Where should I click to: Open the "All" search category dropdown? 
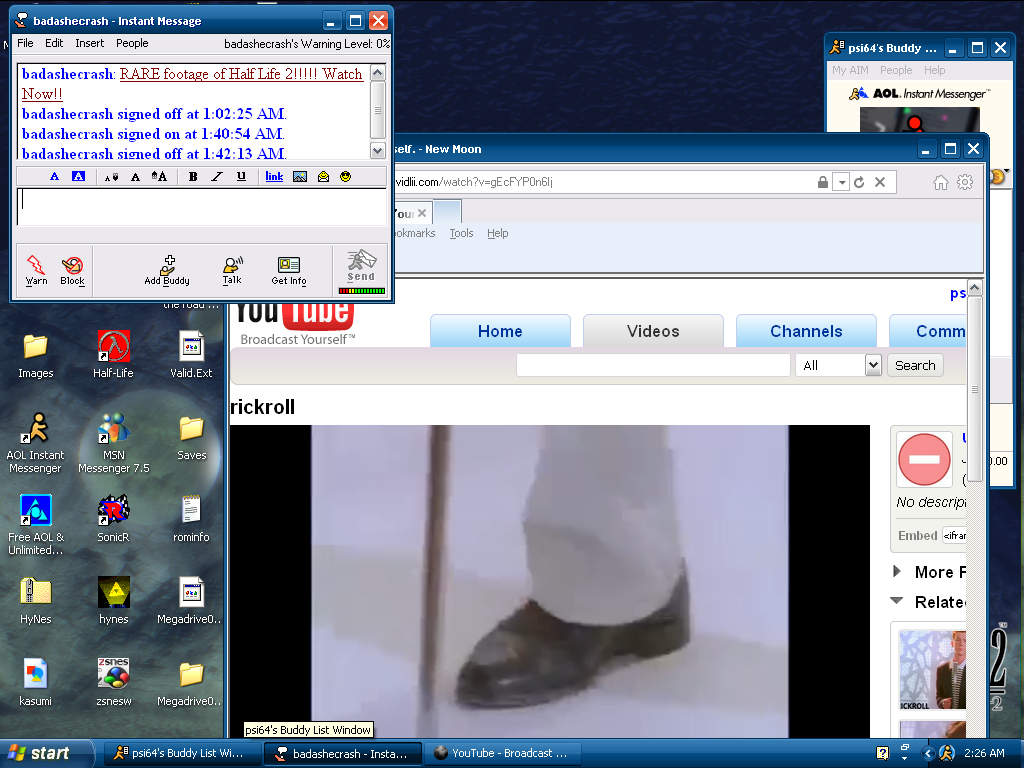pos(872,365)
